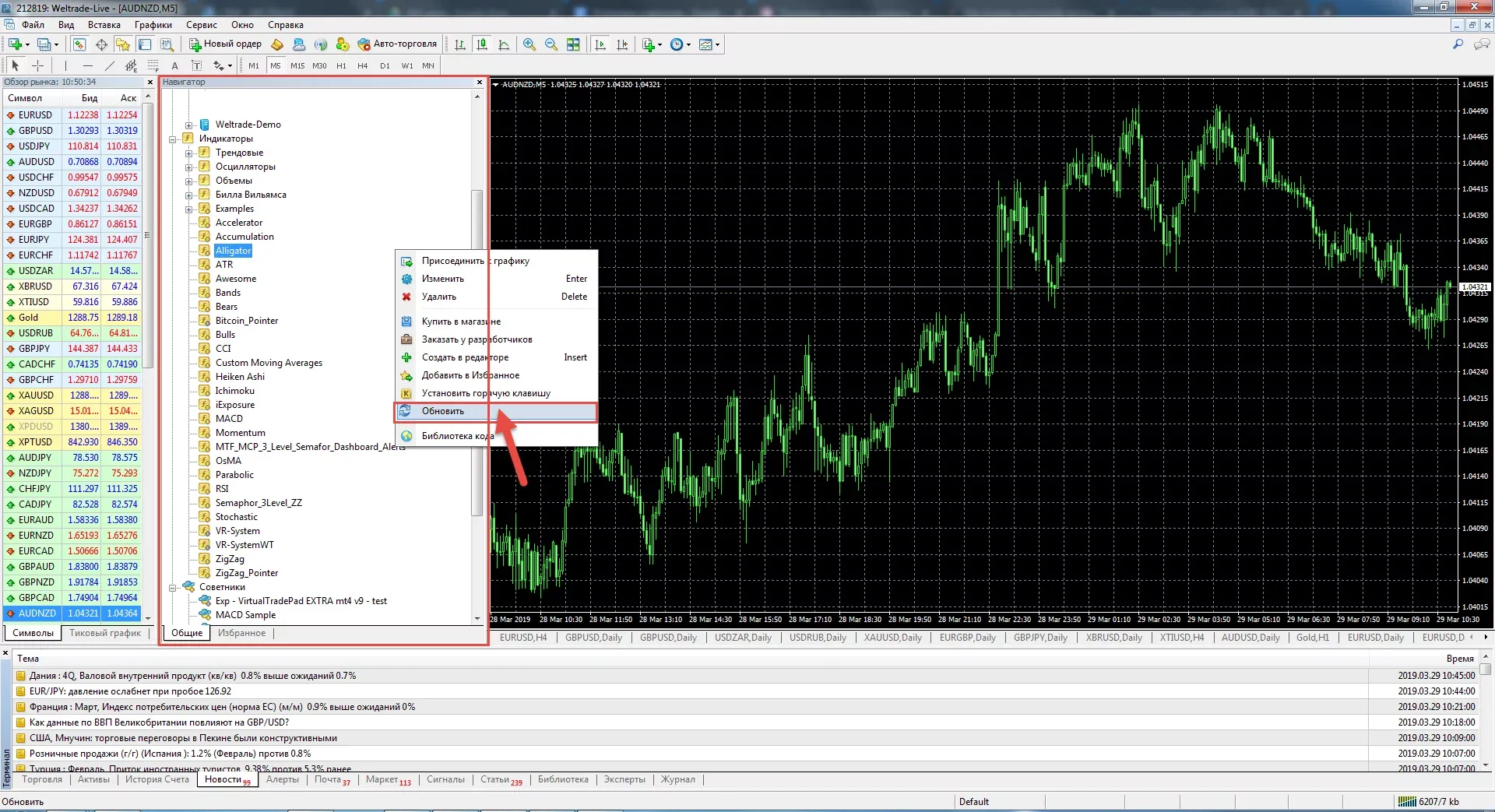The width and height of the screenshot is (1495, 812).
Task: Select the equidistant channel tool
Action: (131, 65)
